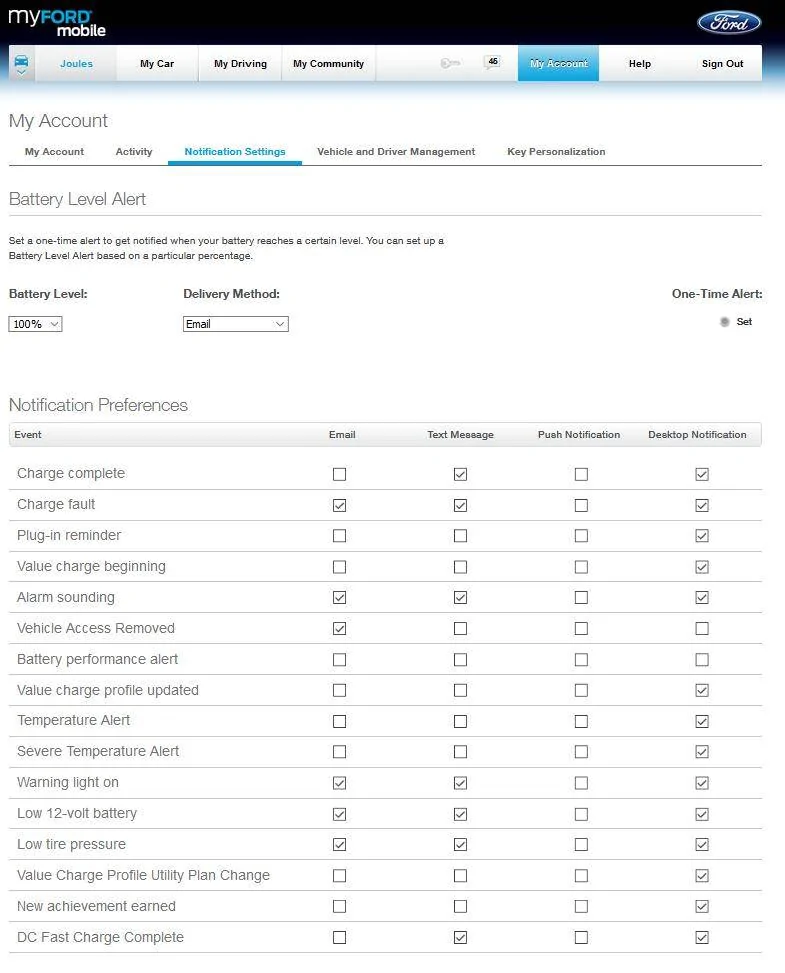Click the MyFord Mobile logo

click(x=57, y=23)
